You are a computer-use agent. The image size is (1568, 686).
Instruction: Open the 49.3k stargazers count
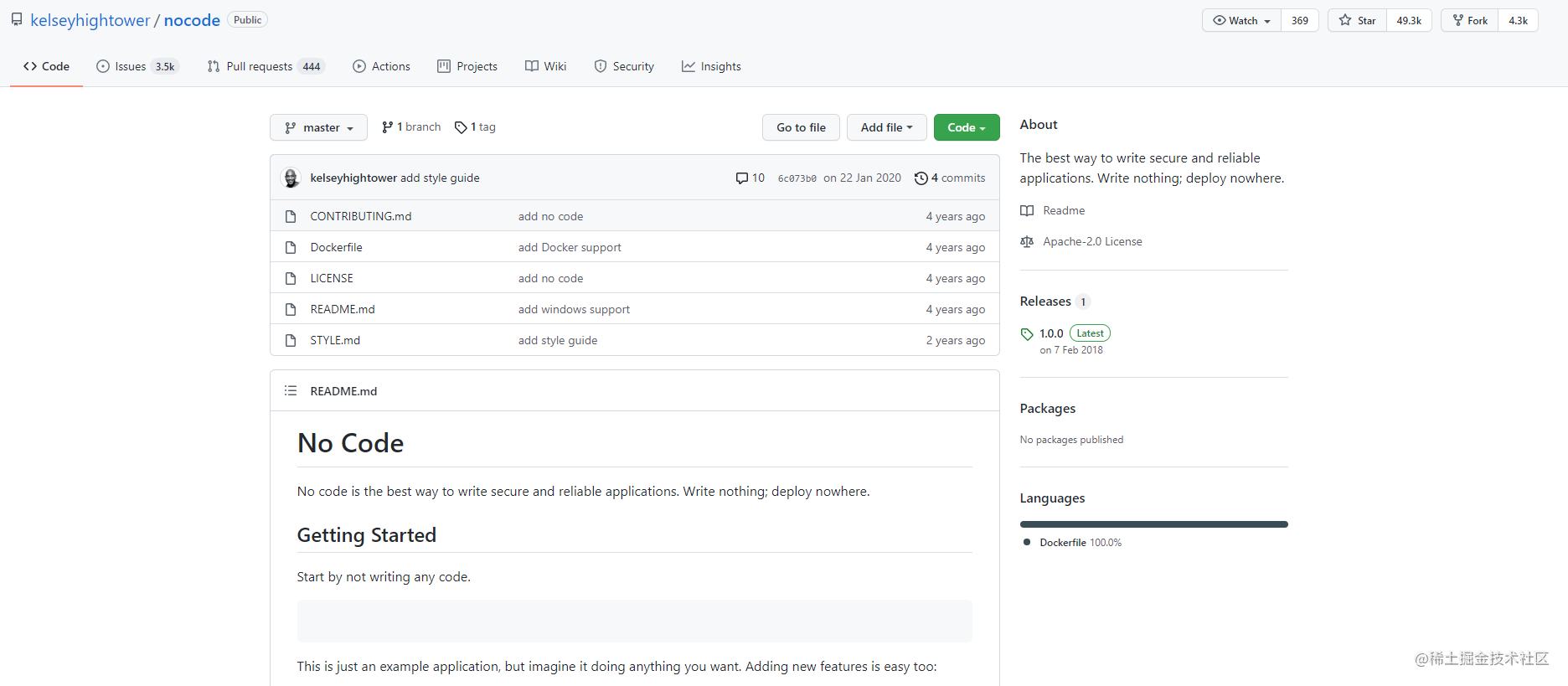[1409, 20]
